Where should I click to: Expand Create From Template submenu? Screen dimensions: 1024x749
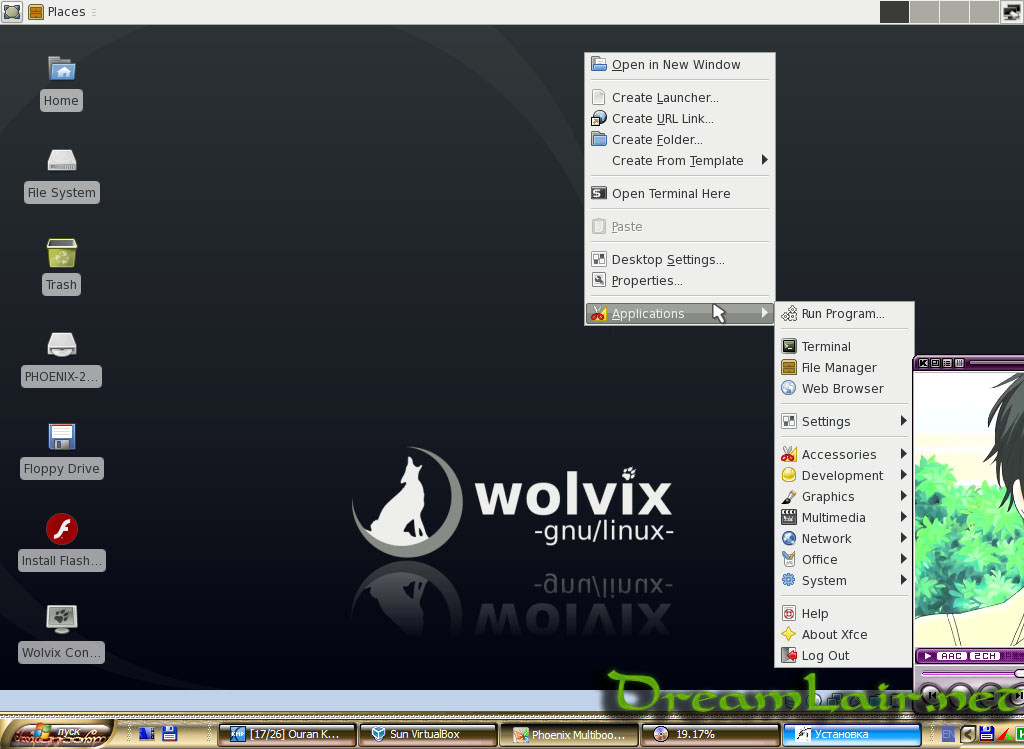[x=678, y=161]
